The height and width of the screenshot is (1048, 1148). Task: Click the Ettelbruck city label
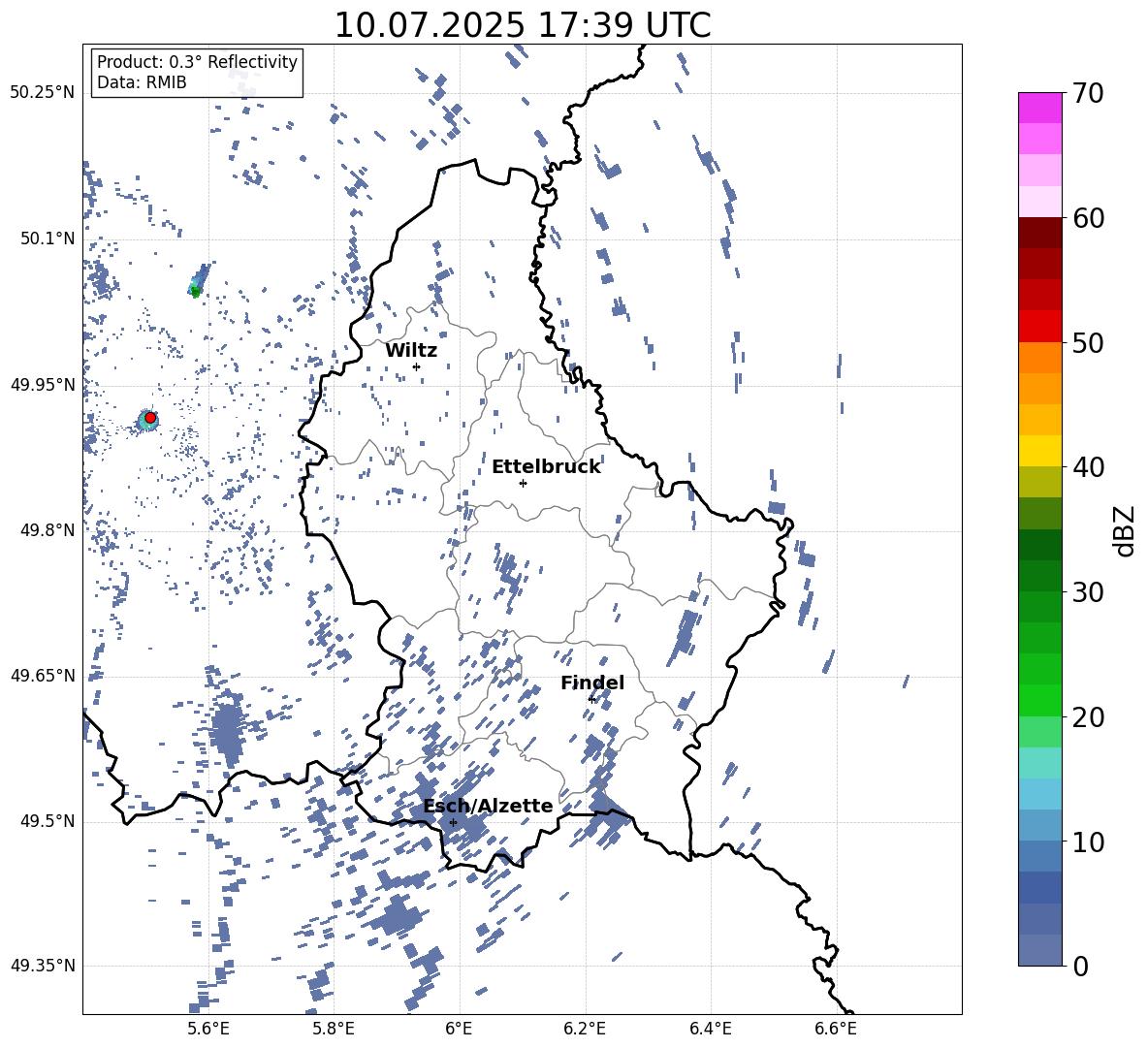click(546, 467)
